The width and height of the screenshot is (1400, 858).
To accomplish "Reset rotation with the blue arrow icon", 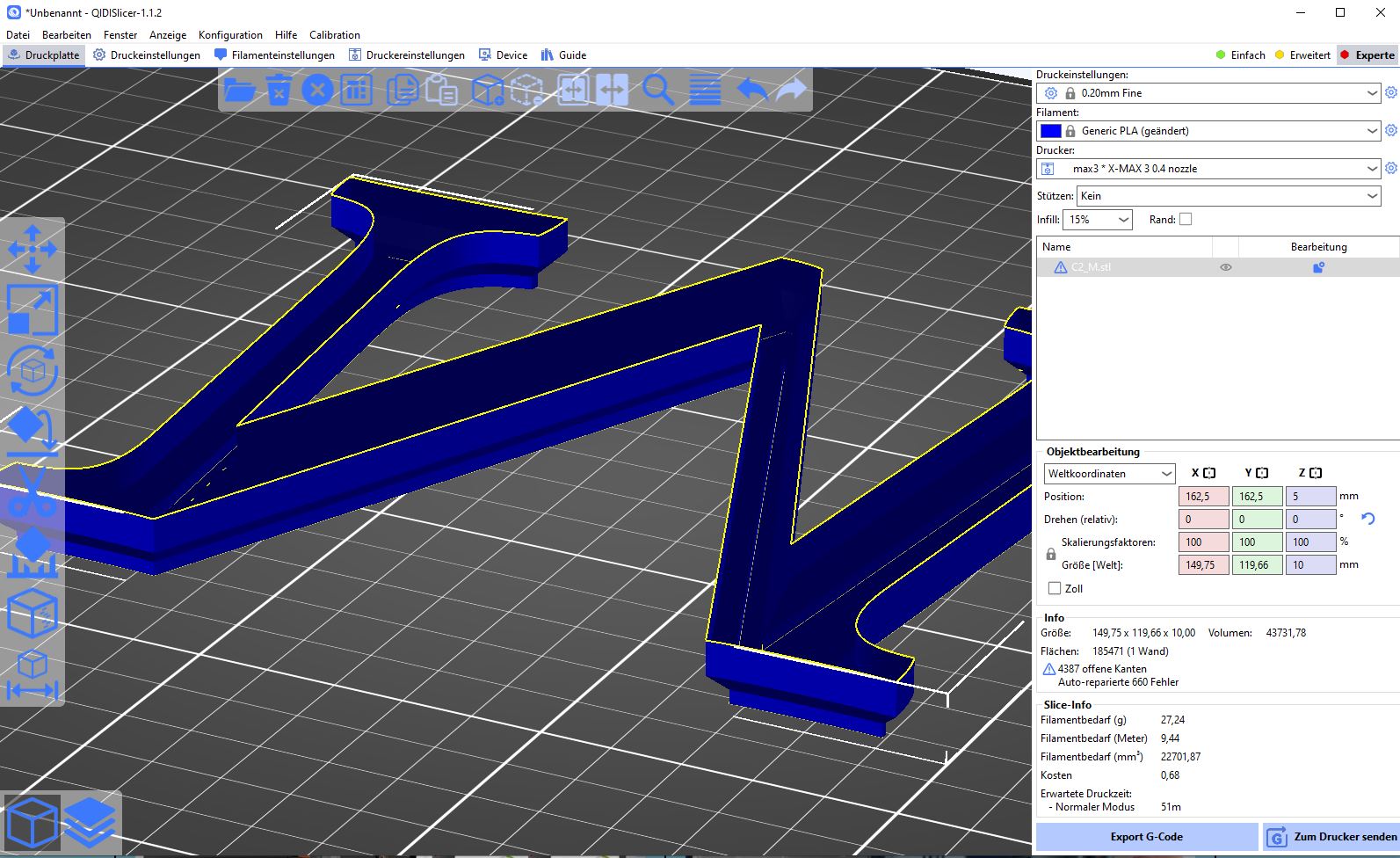I will [1367, 519].
